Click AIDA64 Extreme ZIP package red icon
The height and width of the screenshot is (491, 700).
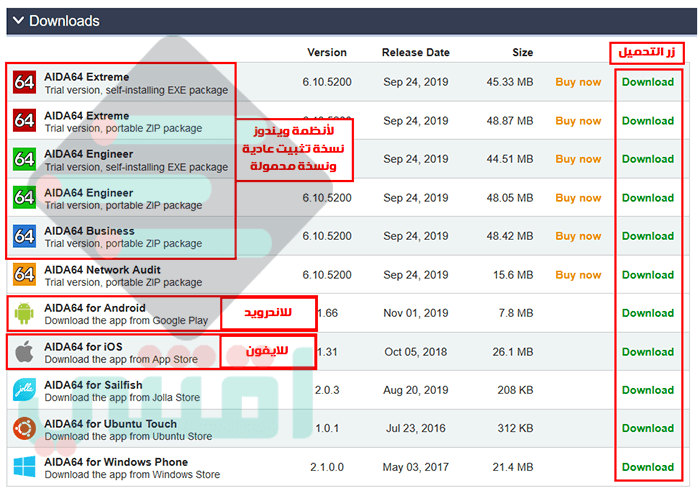[24, 121]
